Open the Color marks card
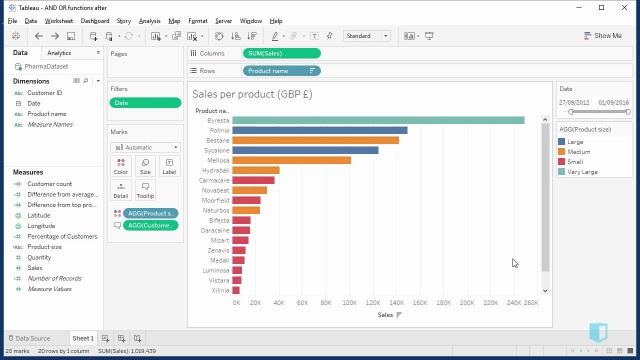This screenshot has width=640, height=360. [121, 166]
